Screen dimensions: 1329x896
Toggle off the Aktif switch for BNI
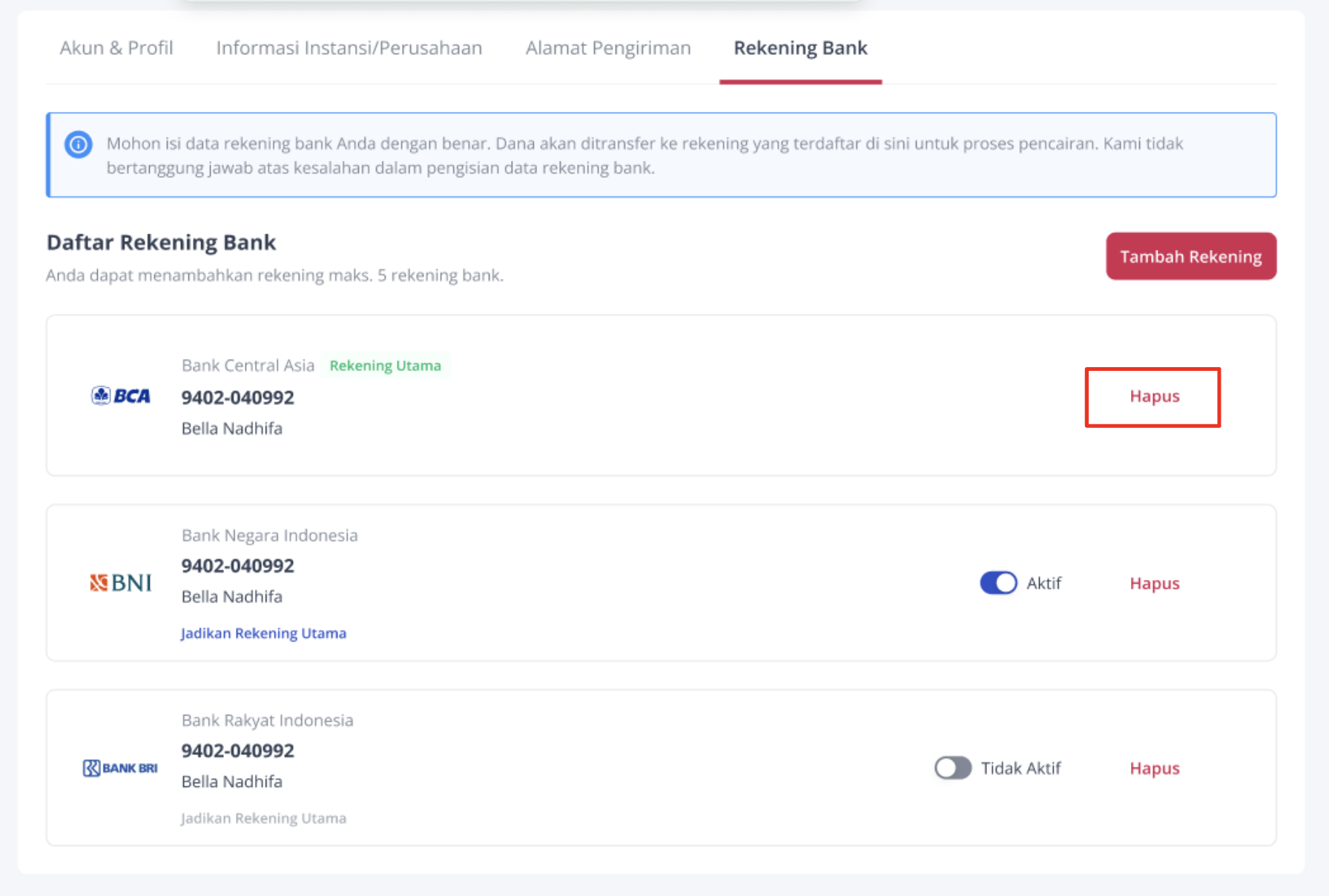point(998,583)
